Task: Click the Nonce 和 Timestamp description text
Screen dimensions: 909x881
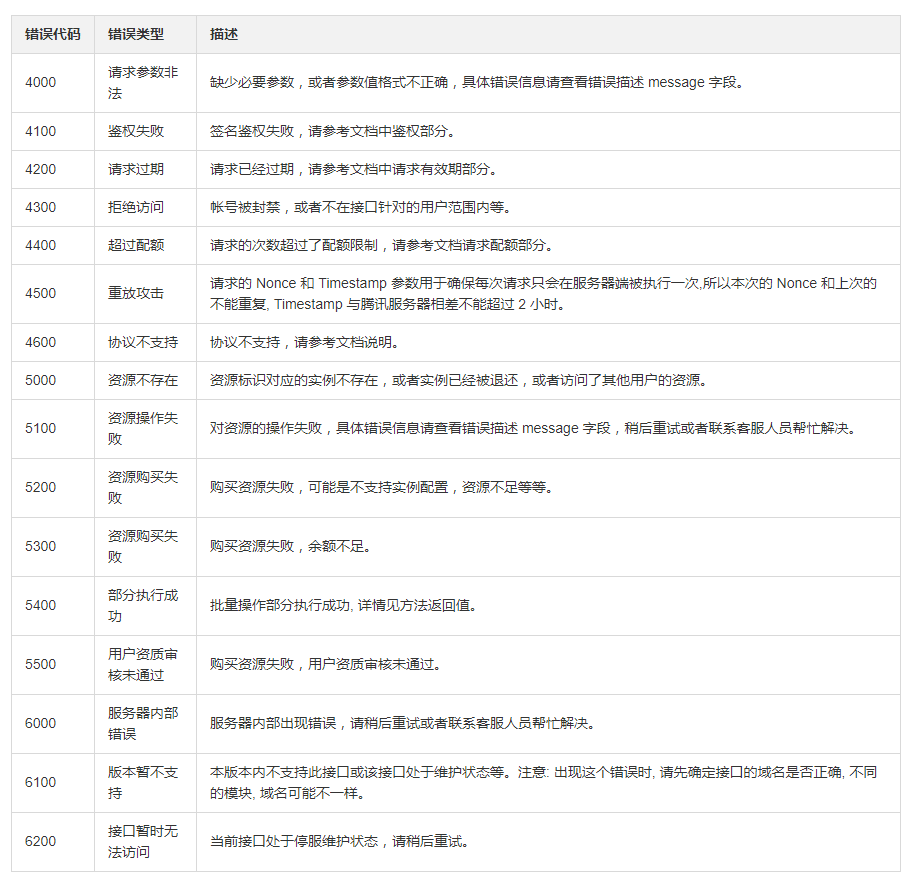Action: tap(543, 293)
